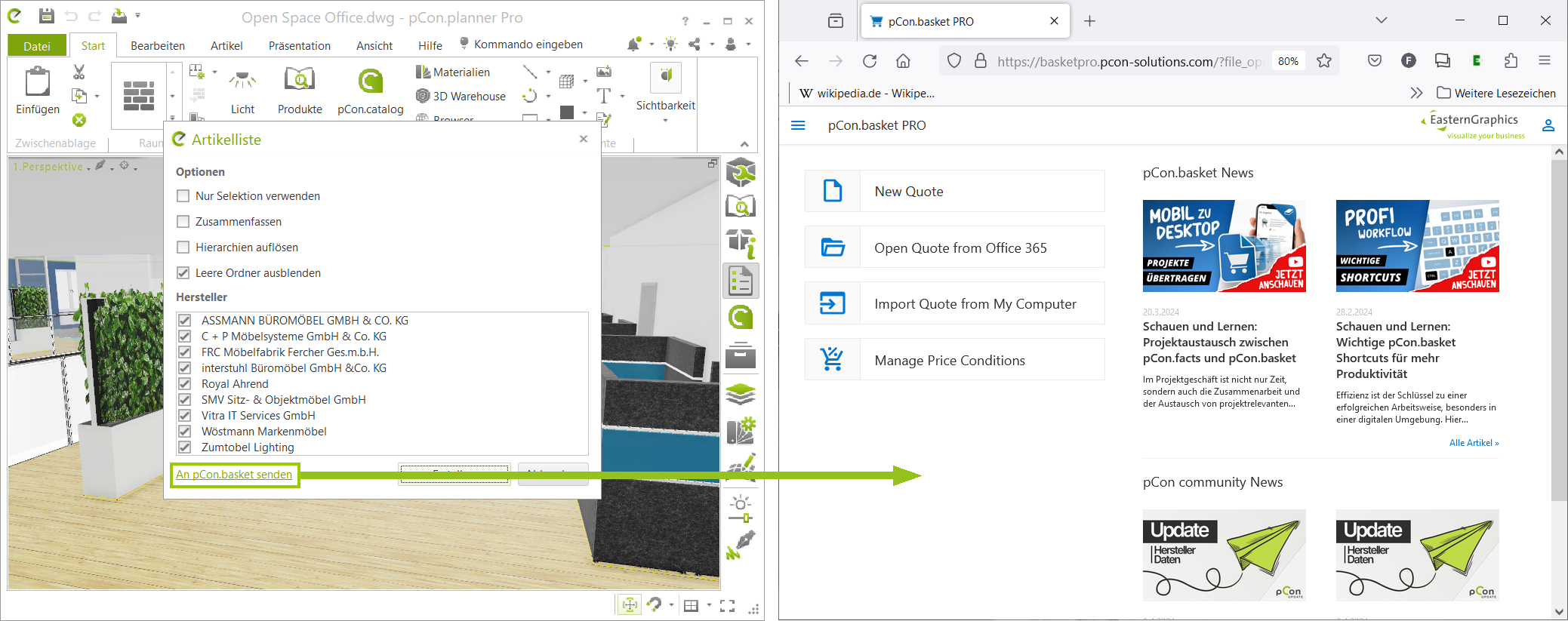Image resolution: width=1568 pixels, height=621 pixels.
Task: Select the wall element icon in ribbon
Action: pyautogui.click(x=139, y=96)
